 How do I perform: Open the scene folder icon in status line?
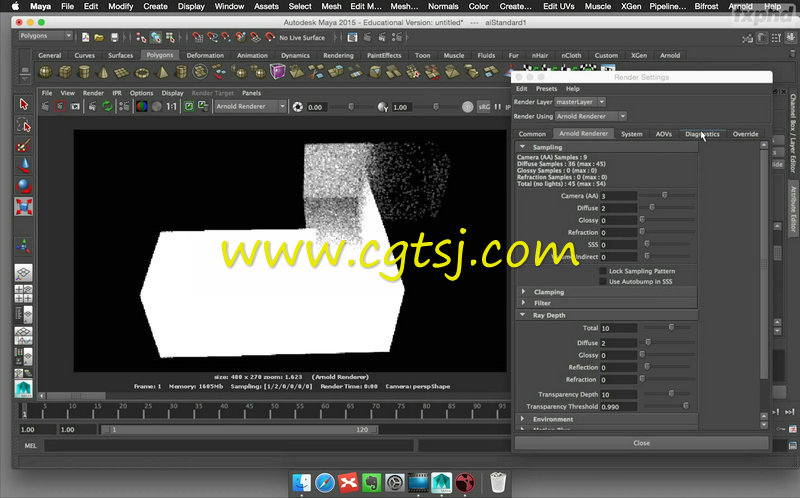pos(99,37)
